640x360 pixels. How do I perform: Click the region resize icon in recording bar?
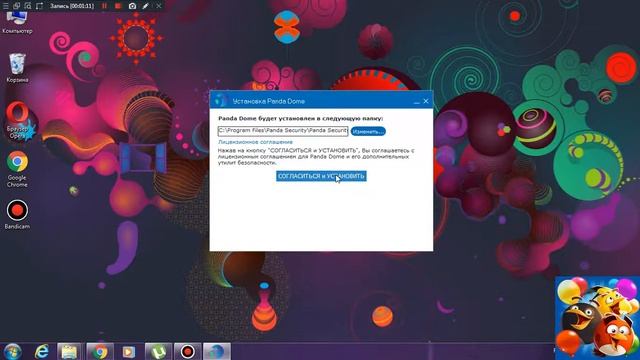39,6
